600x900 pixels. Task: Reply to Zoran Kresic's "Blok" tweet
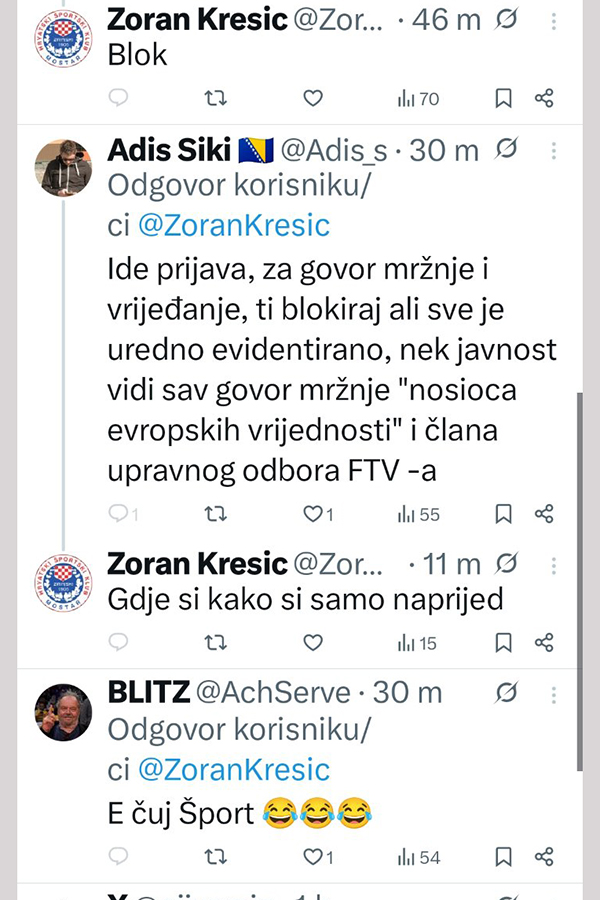(119, 98)
